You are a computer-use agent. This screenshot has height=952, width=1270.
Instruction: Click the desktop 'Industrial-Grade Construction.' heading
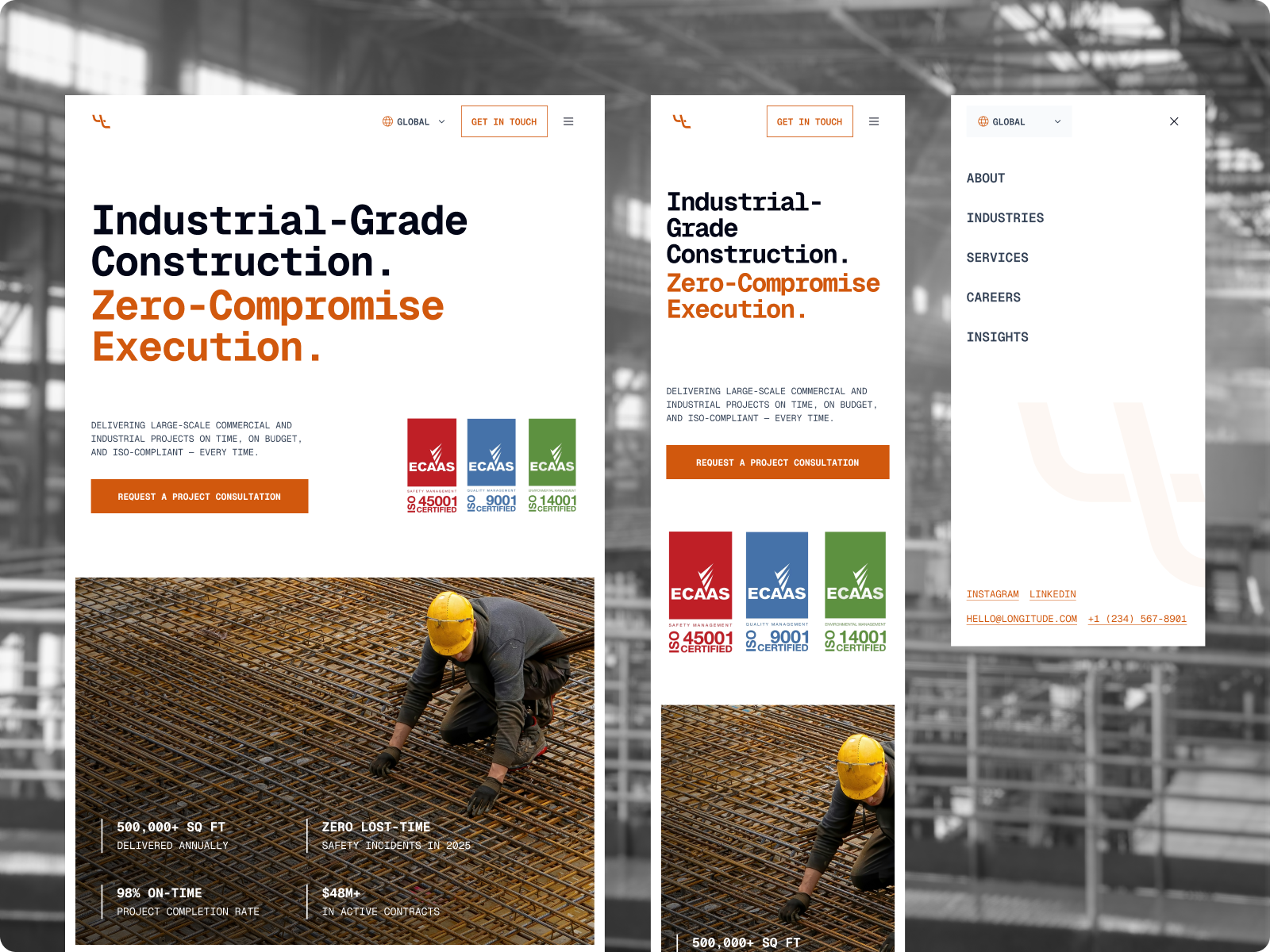[x=279, y=241]
